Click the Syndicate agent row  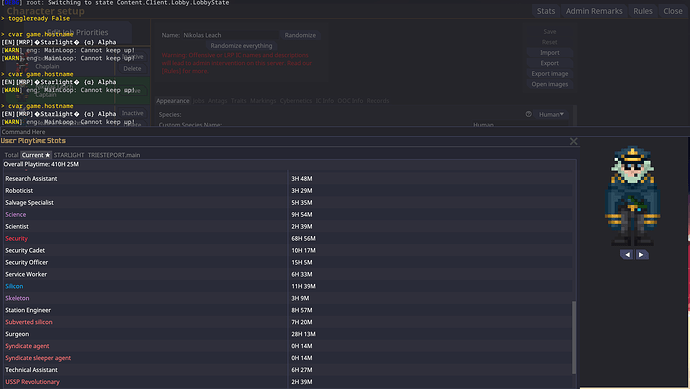point(288,346)
